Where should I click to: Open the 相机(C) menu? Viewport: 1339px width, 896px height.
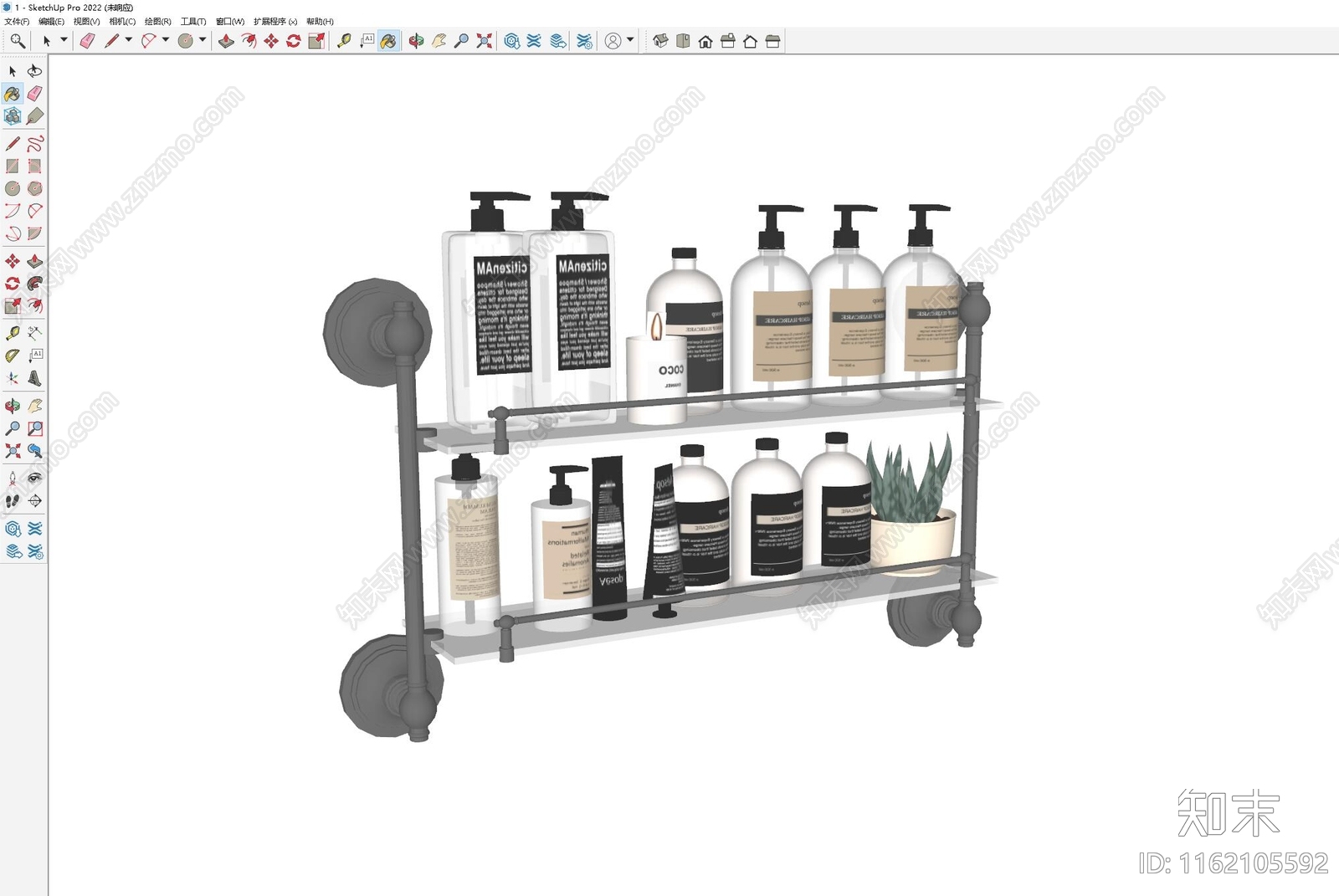(122, 22)
